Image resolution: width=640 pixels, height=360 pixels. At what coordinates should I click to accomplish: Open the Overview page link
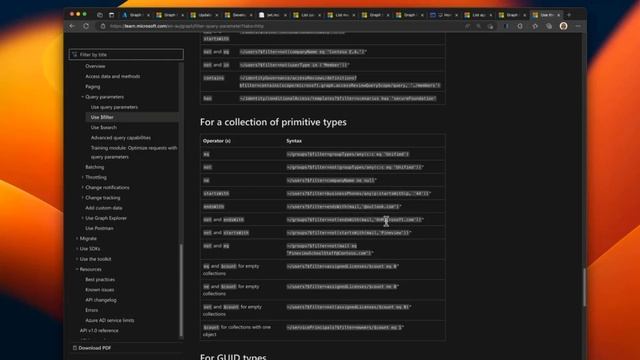coord(95,66)
